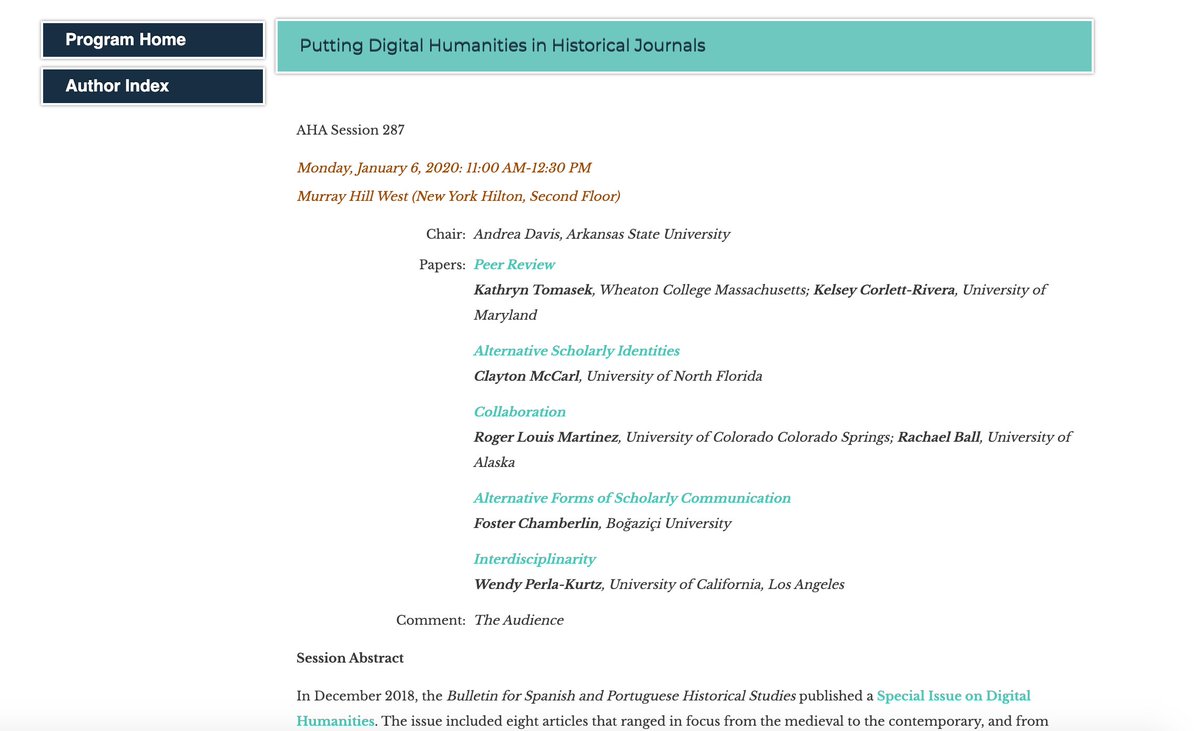View Alternative Forms of Scholarly Communication paper

[632, 497]
